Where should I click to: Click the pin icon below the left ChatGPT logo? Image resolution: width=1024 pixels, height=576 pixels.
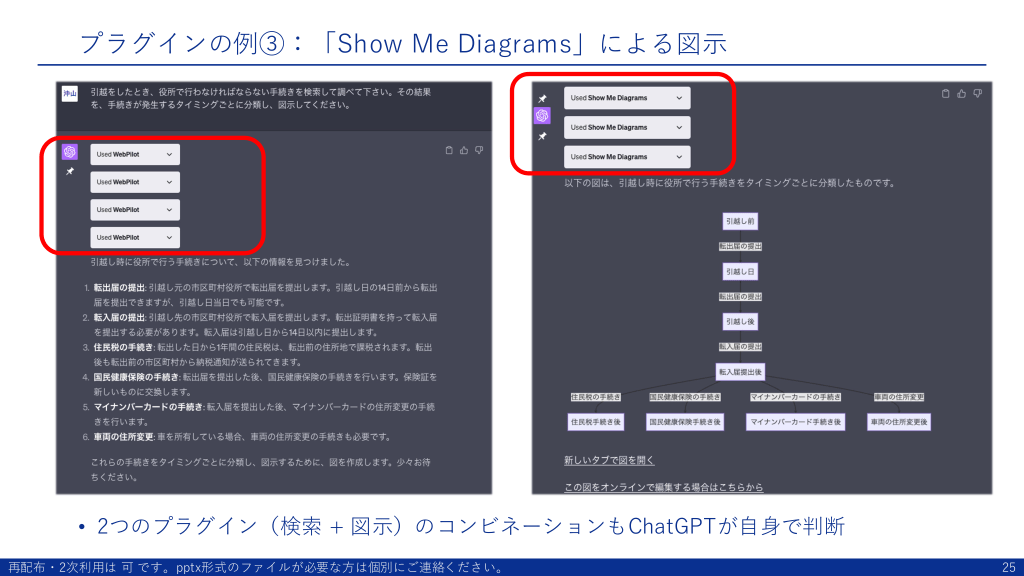coord(70,172)
